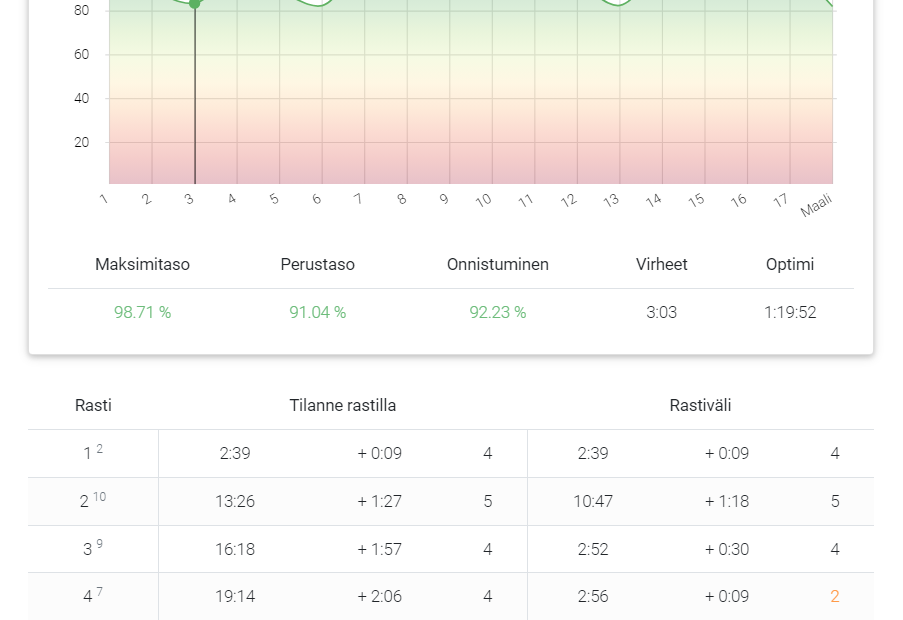Click the 92.23 % Onnistuminen value
Screen dimensions: 903x620
click(x=497, y=312)
